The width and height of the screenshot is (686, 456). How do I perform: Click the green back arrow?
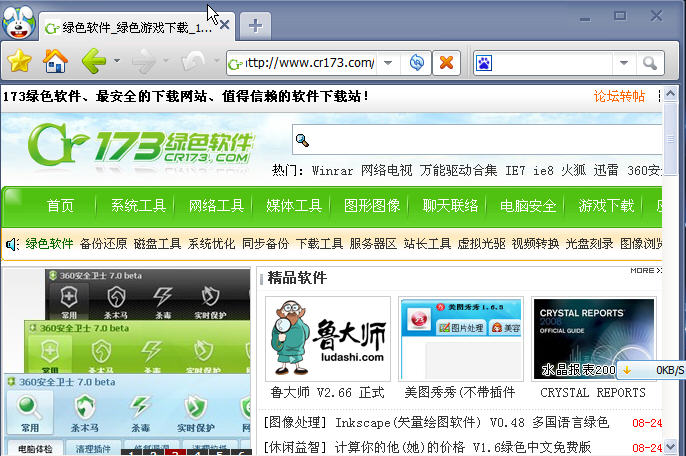(94, 61)
